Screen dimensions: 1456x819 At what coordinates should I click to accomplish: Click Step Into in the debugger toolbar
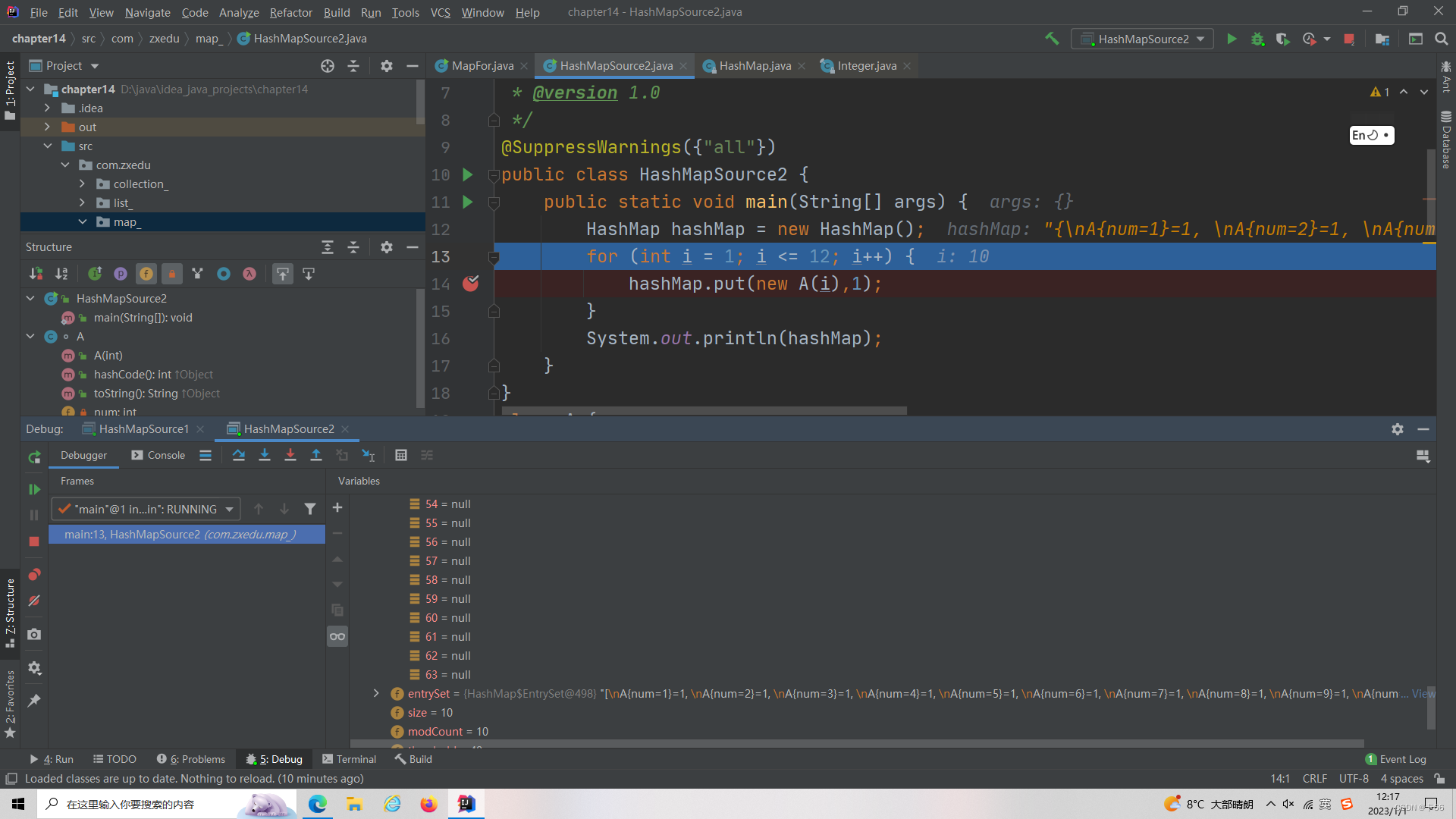point(264,455)
